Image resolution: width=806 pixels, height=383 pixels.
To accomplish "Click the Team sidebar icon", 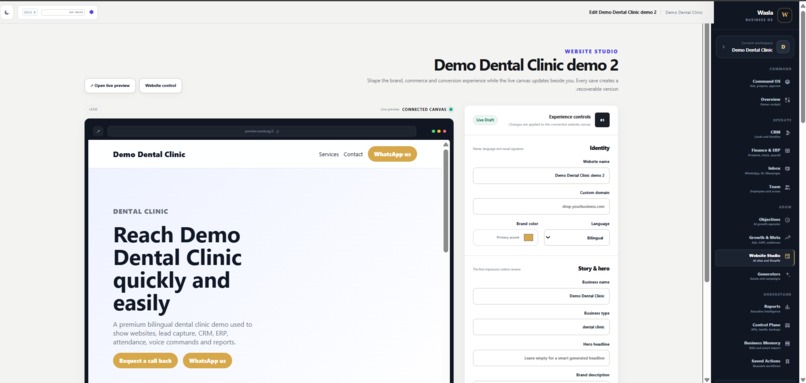I will [787, 187].
